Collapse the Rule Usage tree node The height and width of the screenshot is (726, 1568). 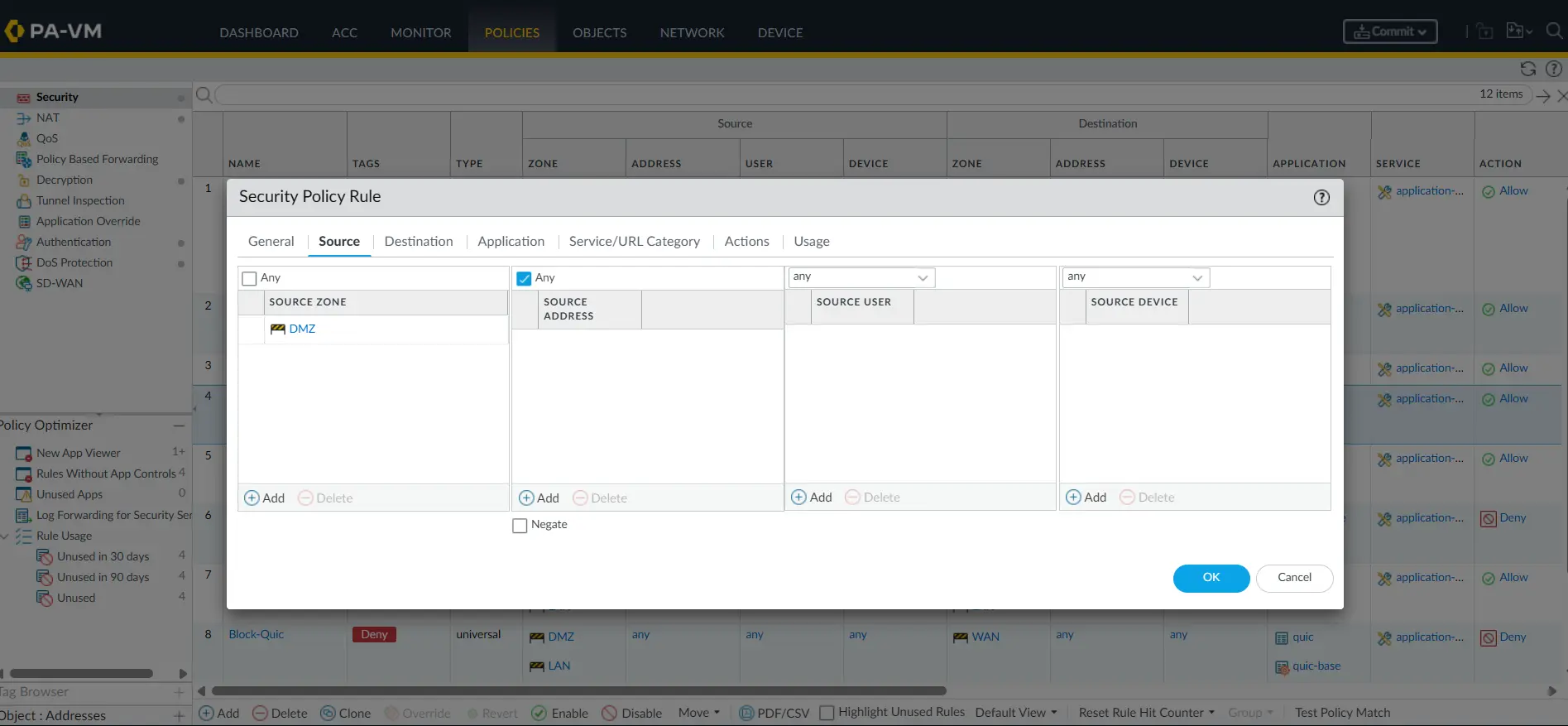5,536
